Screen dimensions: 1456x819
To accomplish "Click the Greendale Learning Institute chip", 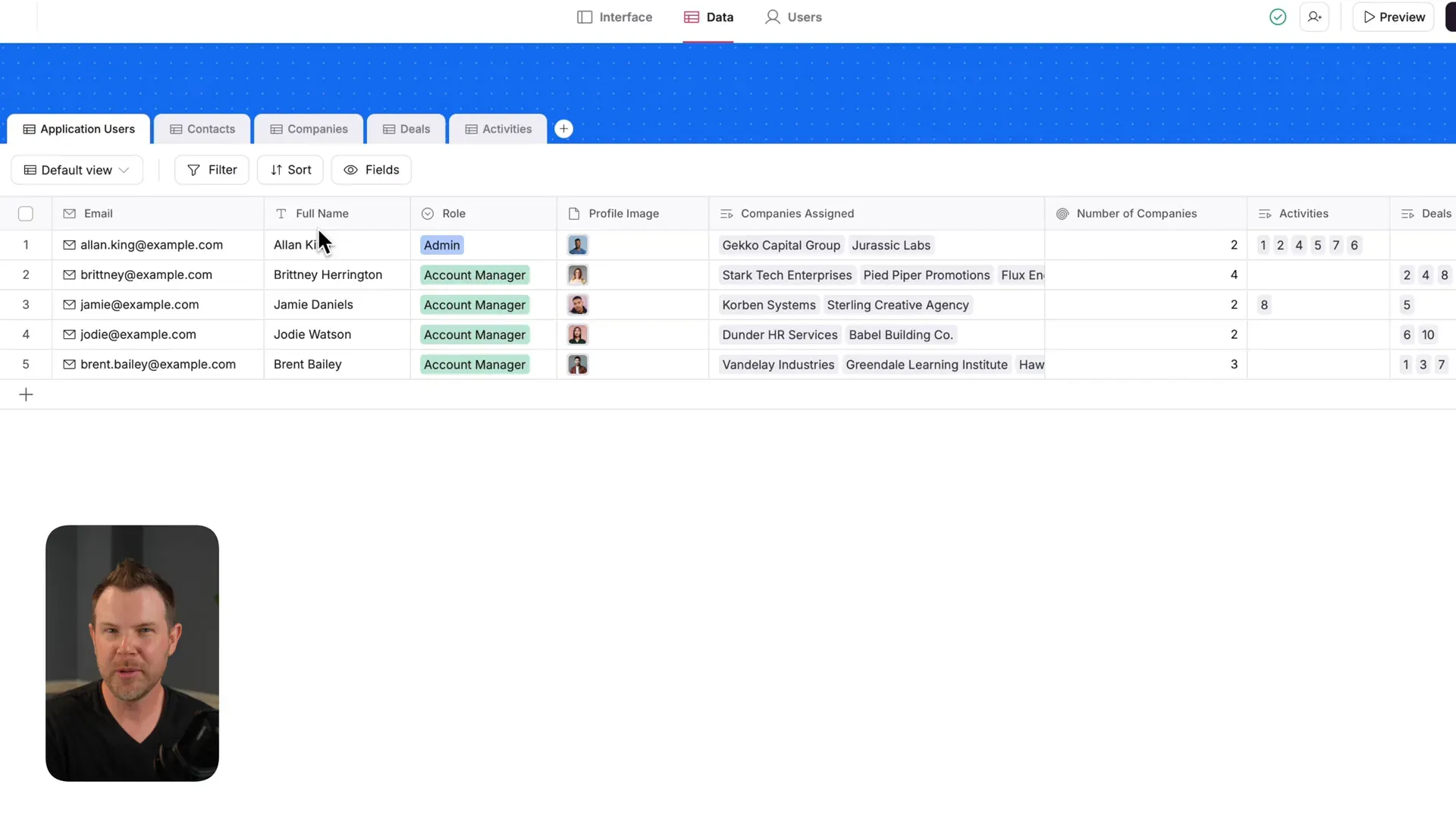I will [927, 365].
